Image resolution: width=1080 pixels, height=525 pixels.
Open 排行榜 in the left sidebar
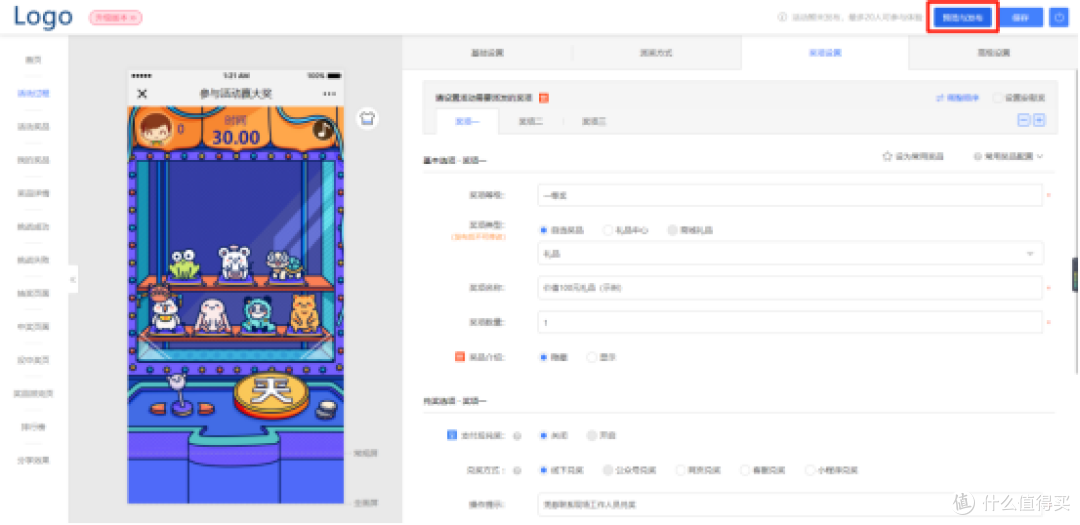point(34,426)
